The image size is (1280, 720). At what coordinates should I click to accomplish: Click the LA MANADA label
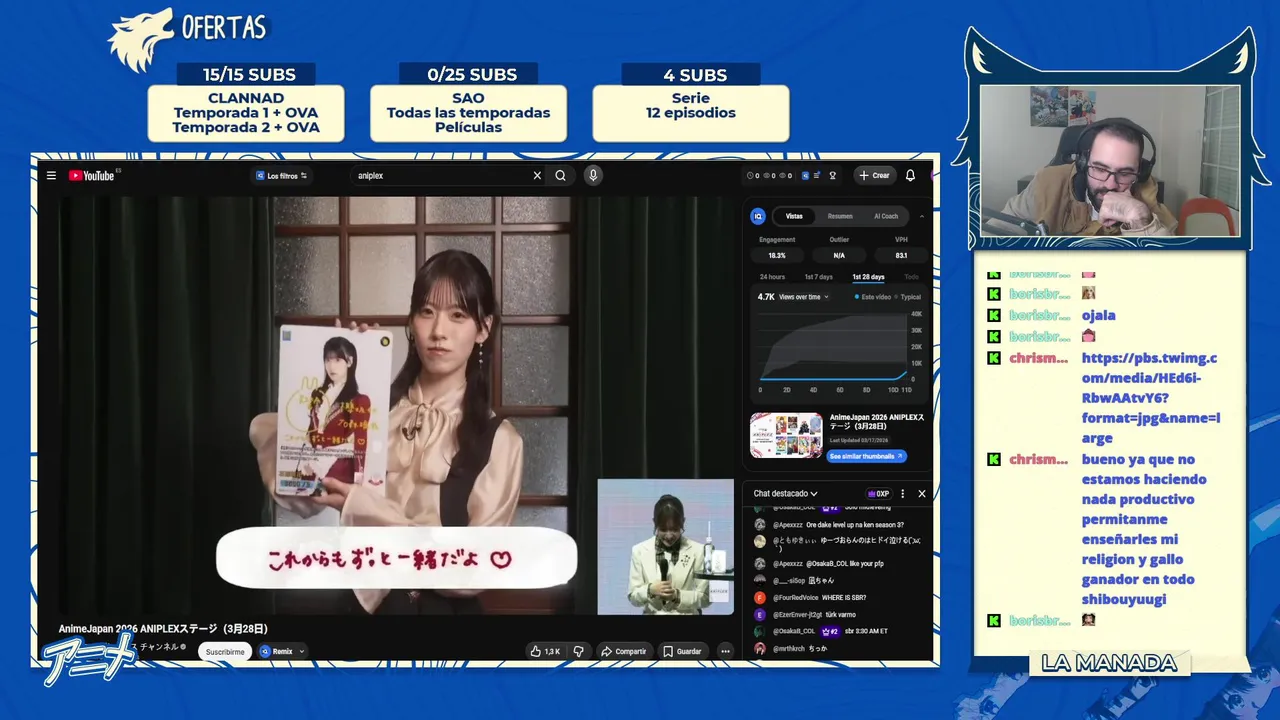[x=1109, y=663]
